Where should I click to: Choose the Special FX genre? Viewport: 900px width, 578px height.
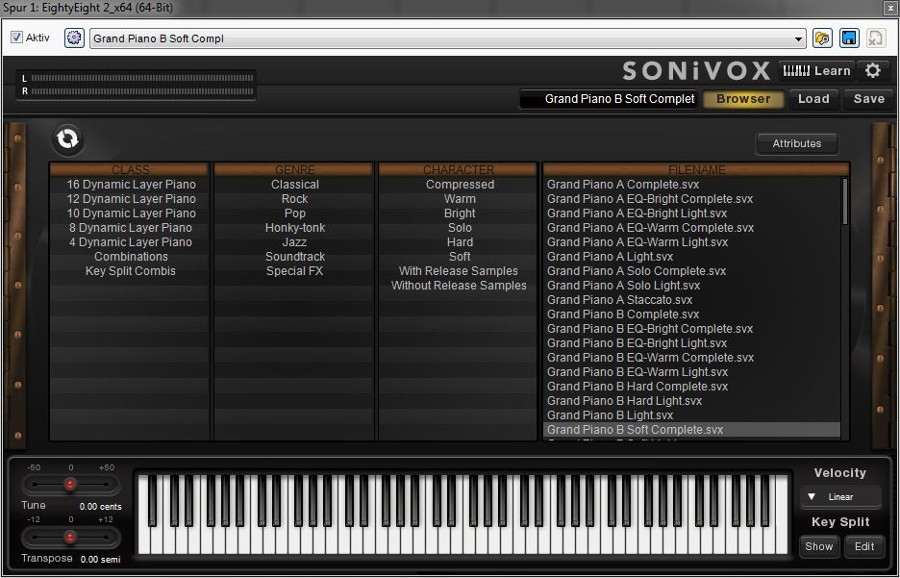[x=294, y=271]
